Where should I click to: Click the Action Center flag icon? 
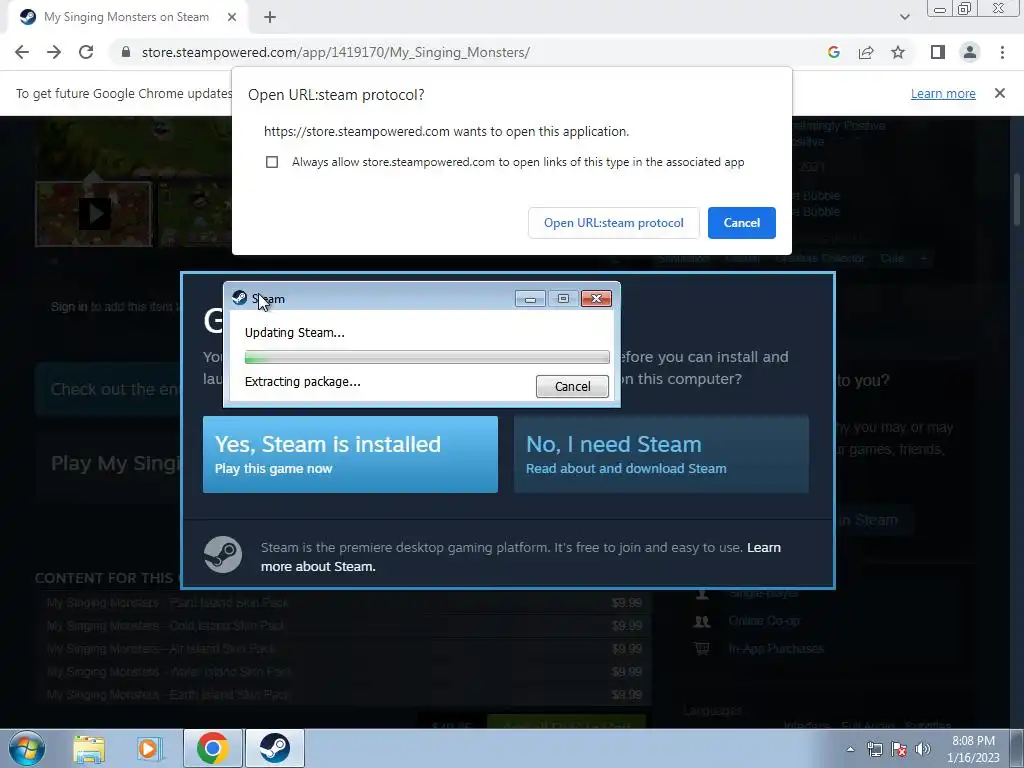click(x=899, y=749)
